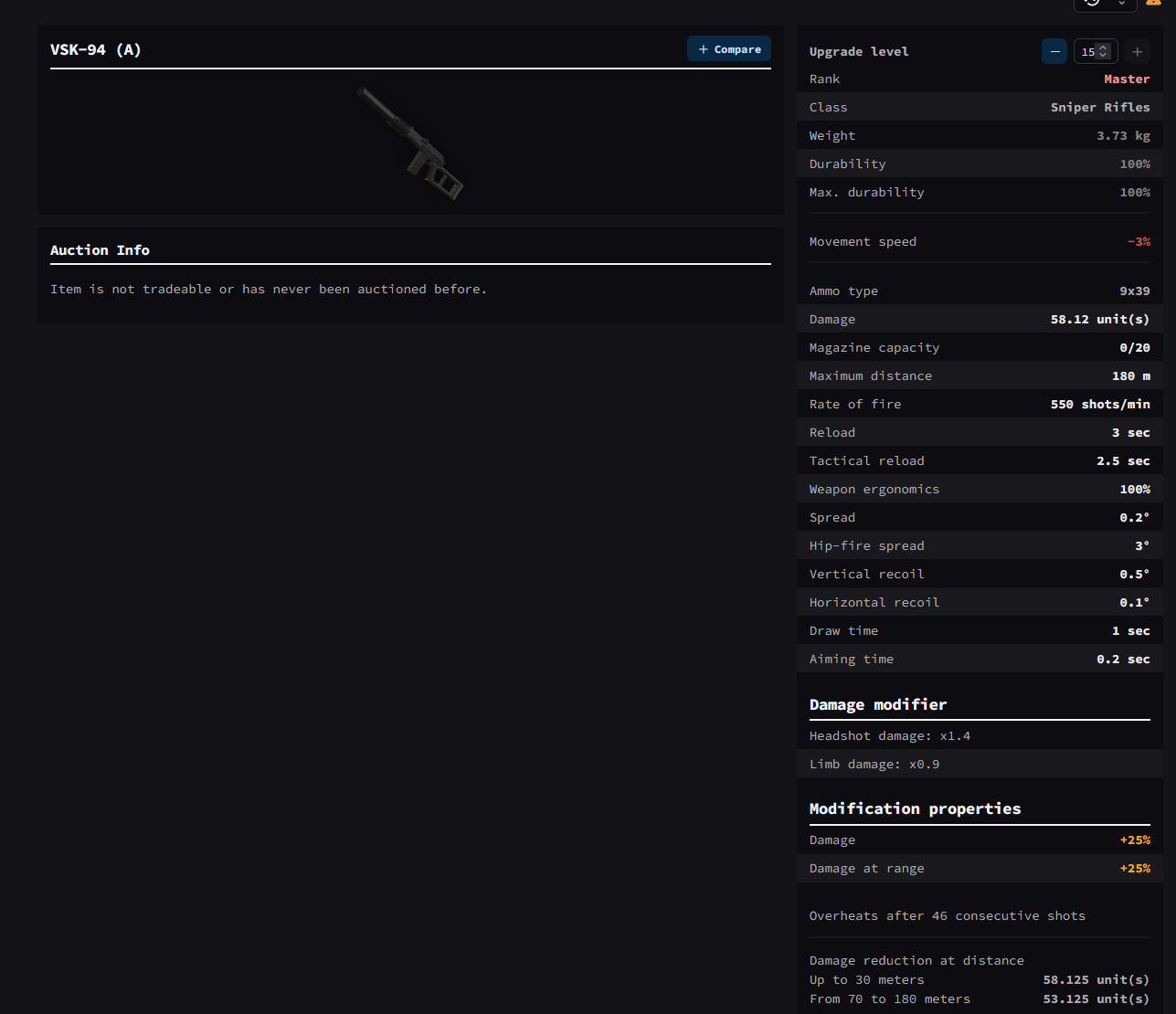Click the '58.12 unit(s)' damage value

pos(1100,320)
